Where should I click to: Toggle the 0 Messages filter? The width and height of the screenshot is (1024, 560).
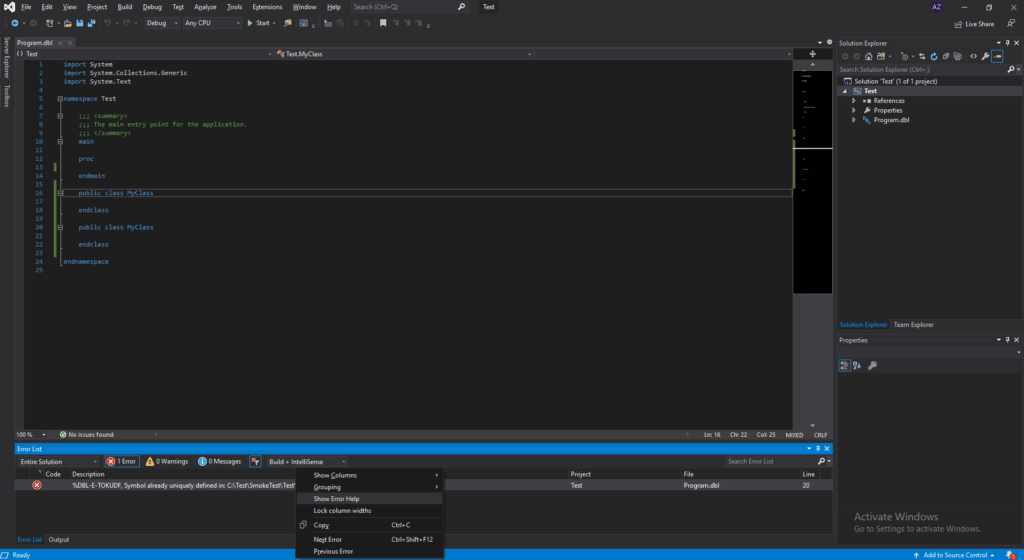point(220,462)
